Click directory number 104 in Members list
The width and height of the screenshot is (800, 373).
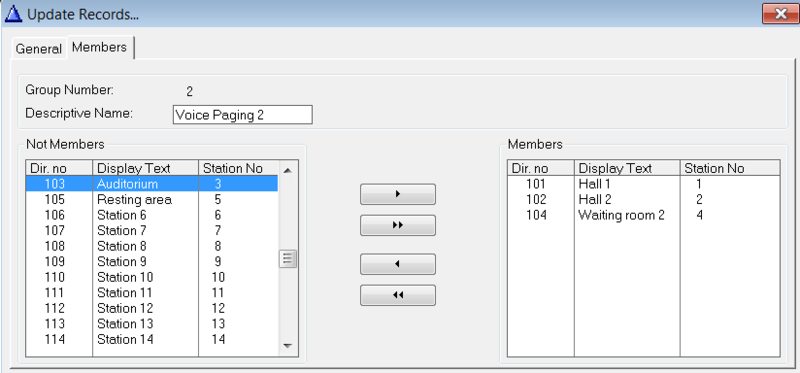point(536,215)
